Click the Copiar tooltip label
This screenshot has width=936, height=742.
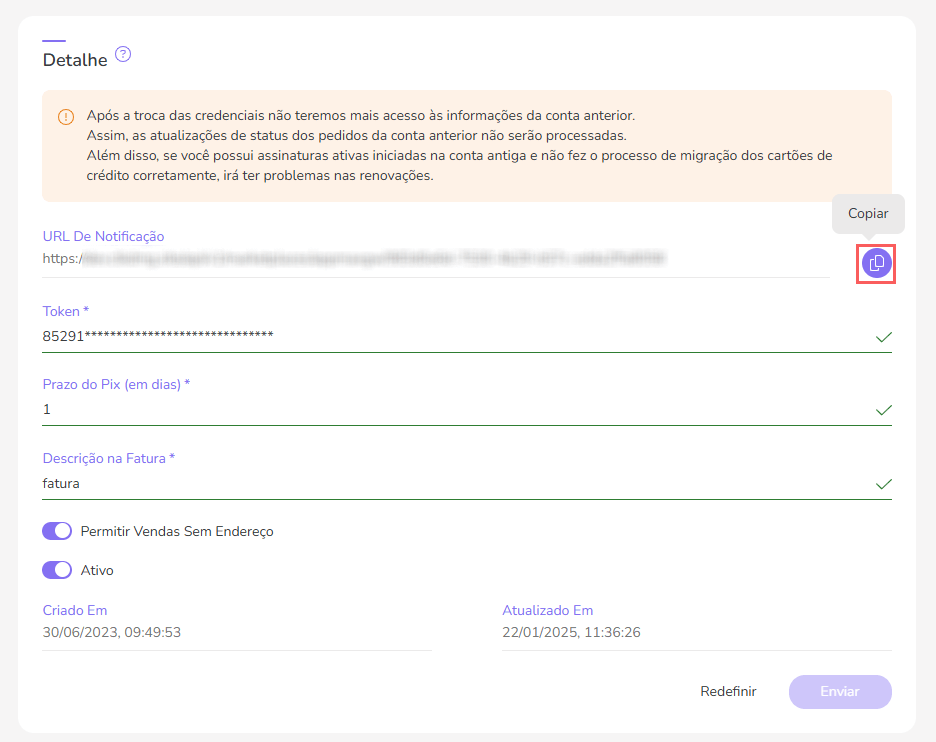point(867,213)
